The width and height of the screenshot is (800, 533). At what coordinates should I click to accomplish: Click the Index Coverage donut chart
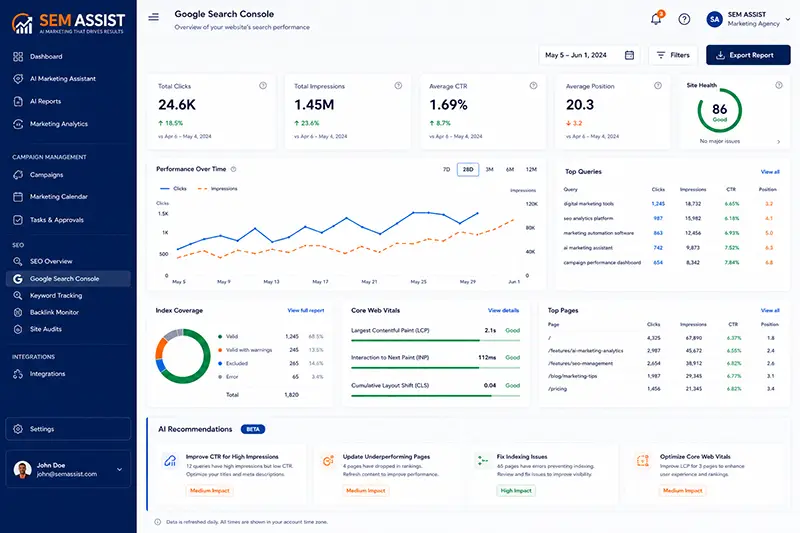[183, 356]
